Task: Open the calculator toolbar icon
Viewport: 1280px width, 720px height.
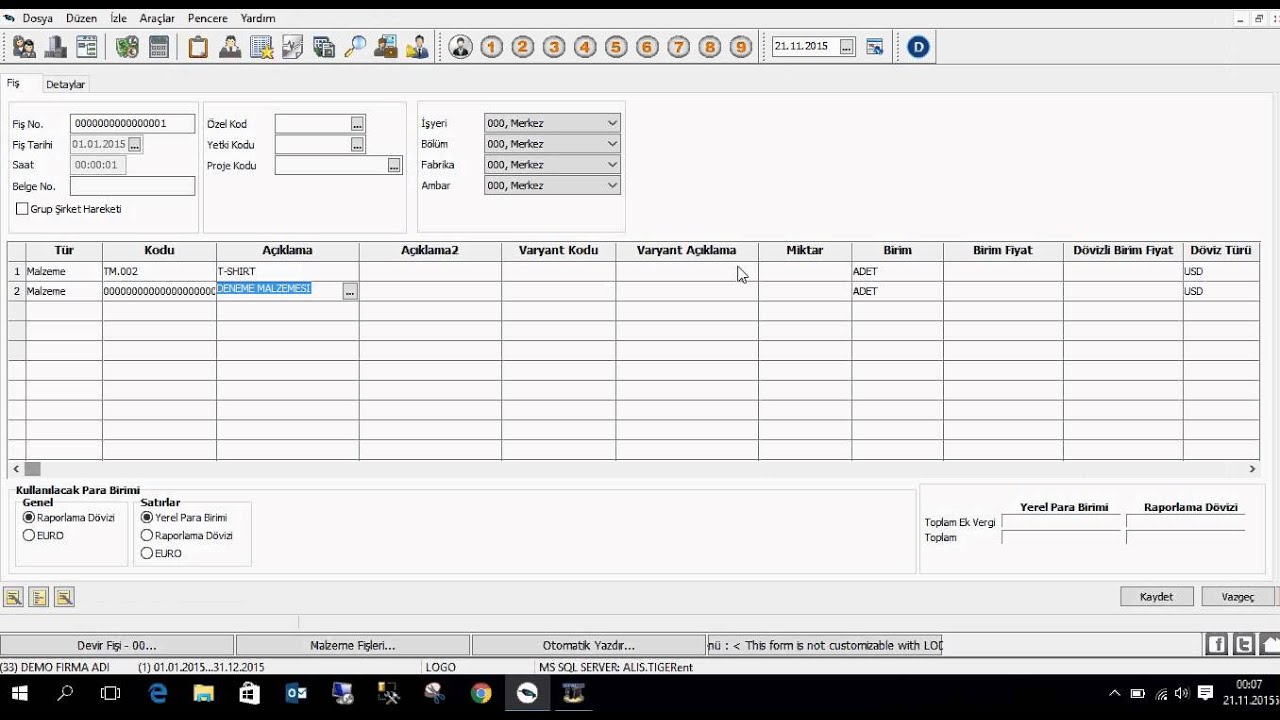Action: (x=158, y=47)
